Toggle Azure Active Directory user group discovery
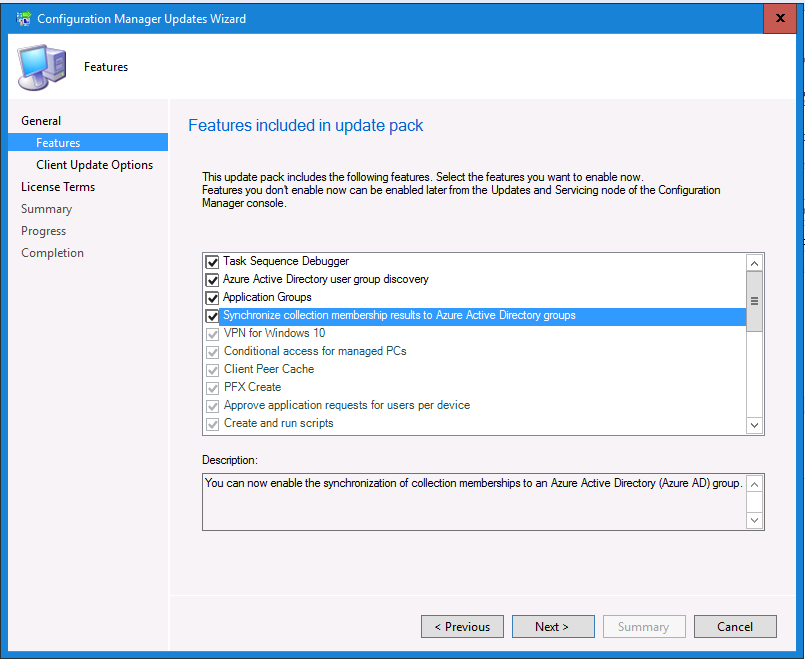Screen dimensions: 805x659 coord(212,280)
